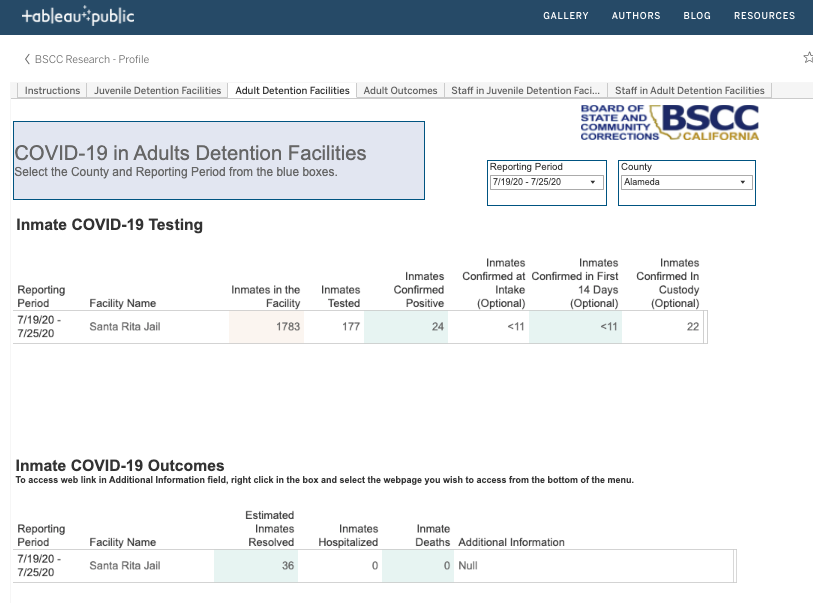Select the Adult Outcomes tab
The image size is (813, 603).
point(400,91)
